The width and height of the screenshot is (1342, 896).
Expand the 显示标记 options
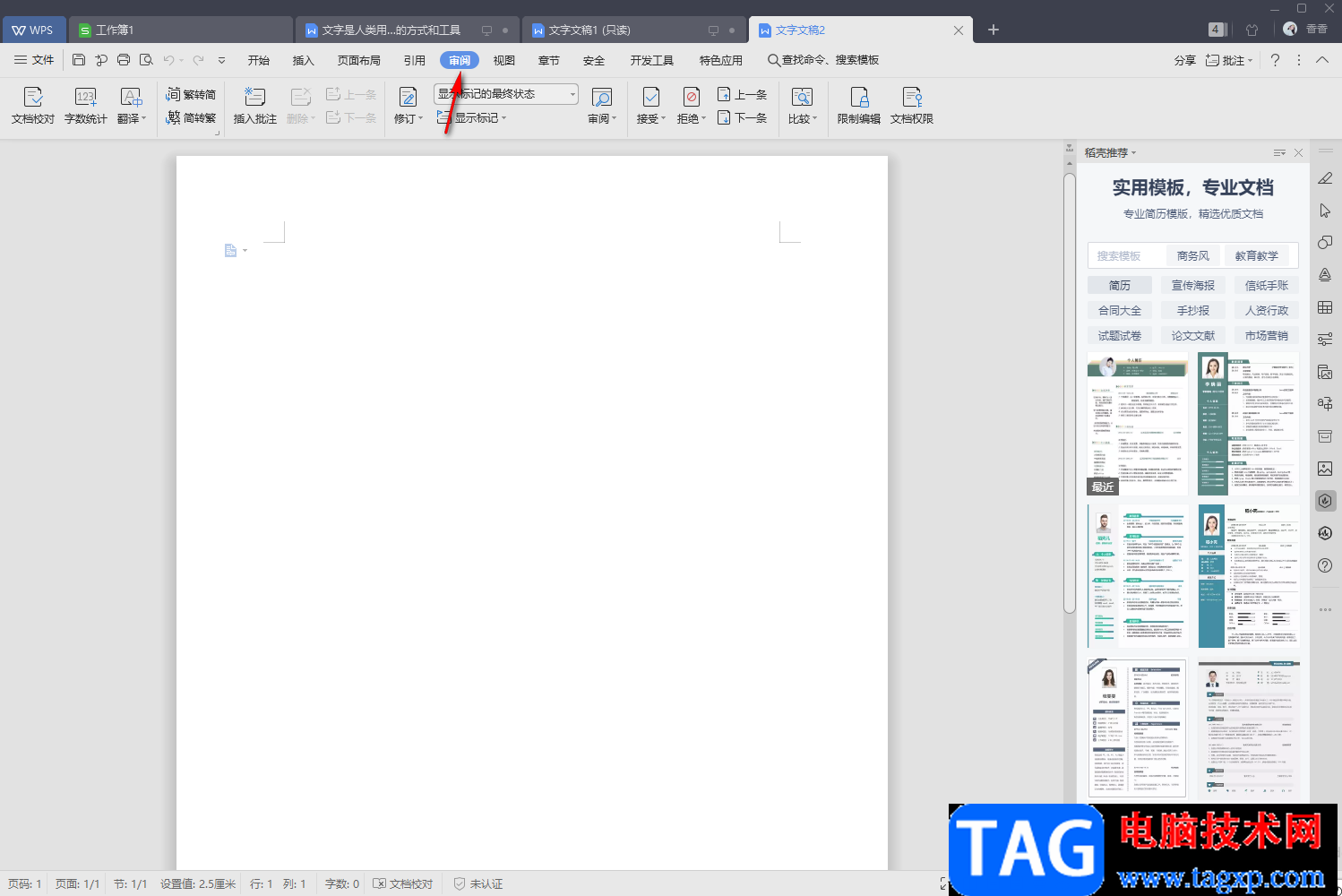[x=471, y=118]
